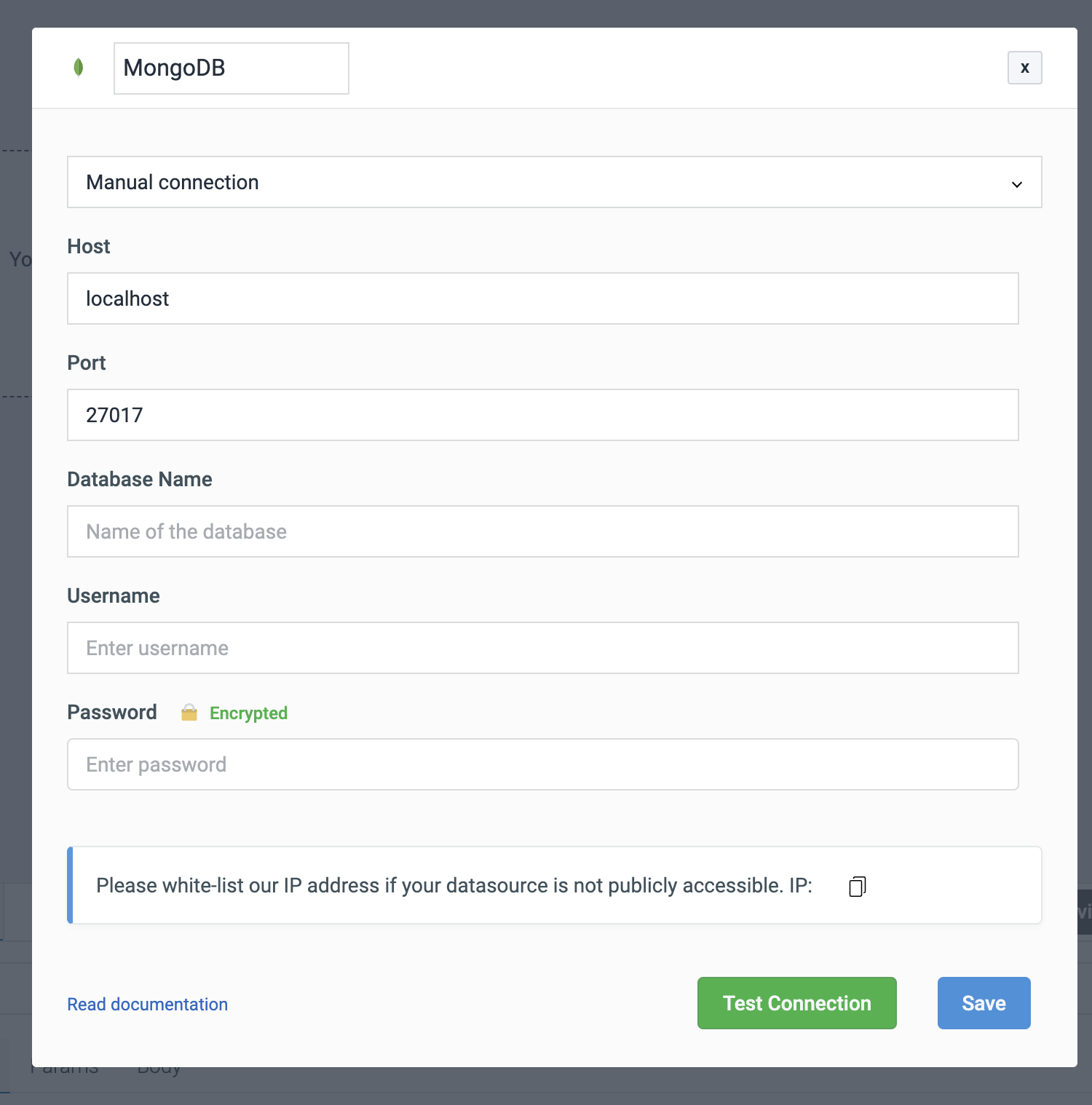Click the Port field showing 27017
Screen dimensions: 1092x1105
pos(542,415)
